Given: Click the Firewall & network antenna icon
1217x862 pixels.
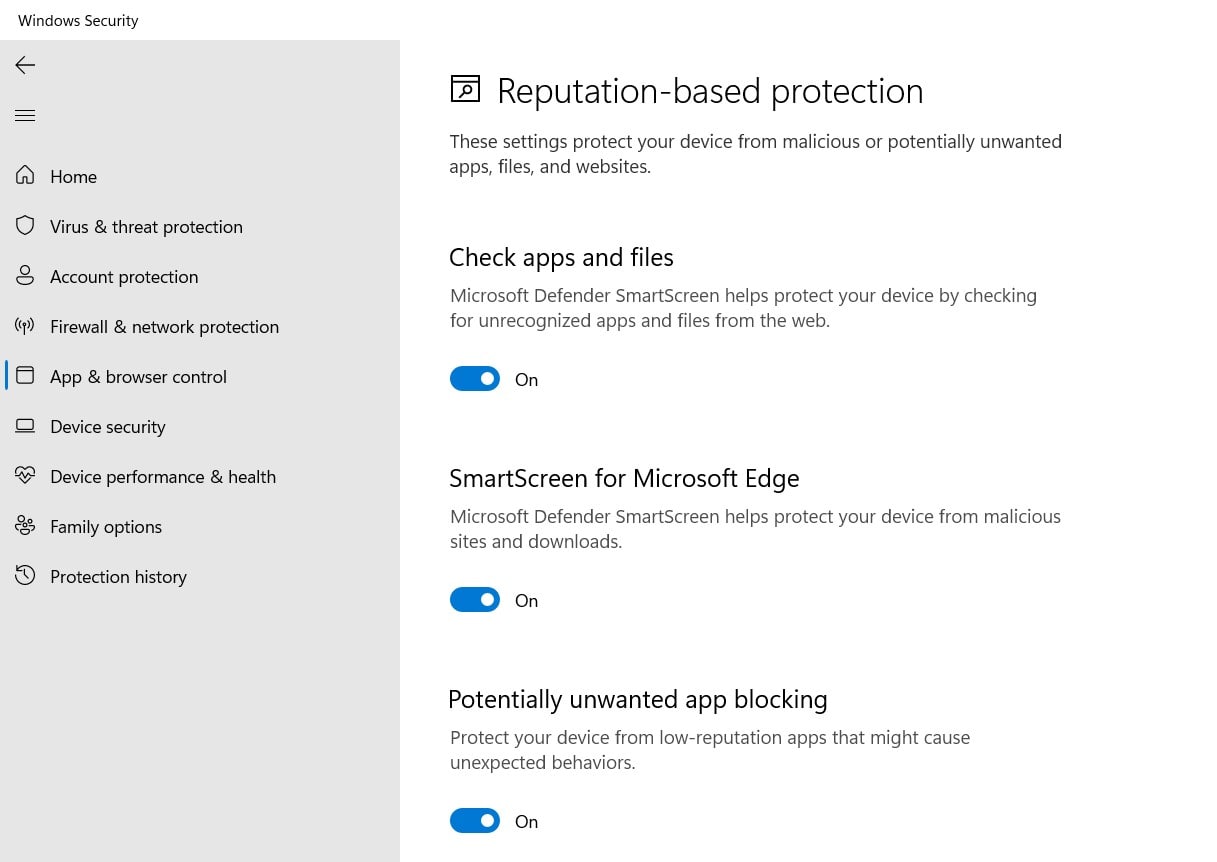Looking at the screenshot, I should click(x=25, y=326).
